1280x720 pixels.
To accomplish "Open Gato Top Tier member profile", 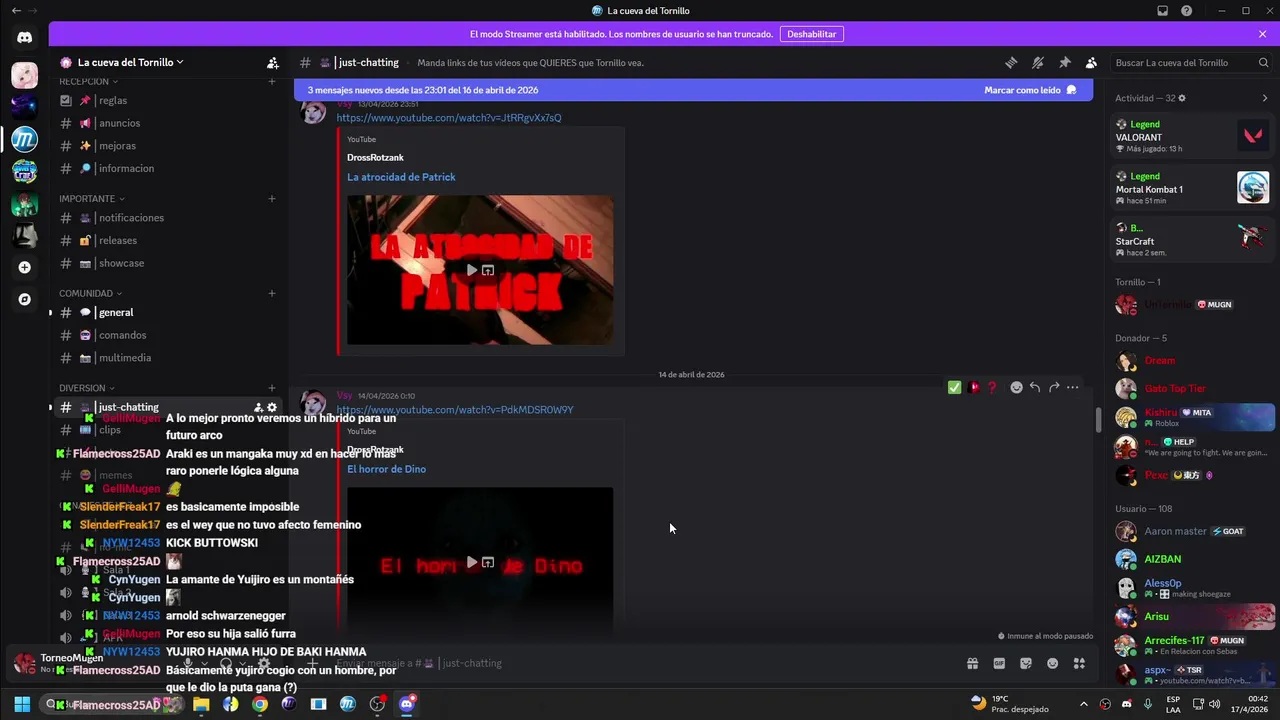I will point(1192,388).
